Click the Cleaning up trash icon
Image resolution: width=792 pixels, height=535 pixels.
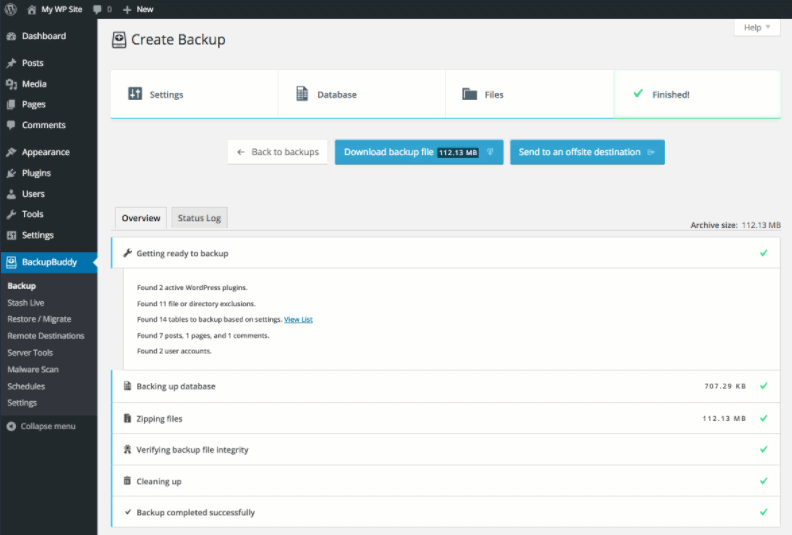pos(127,480)
